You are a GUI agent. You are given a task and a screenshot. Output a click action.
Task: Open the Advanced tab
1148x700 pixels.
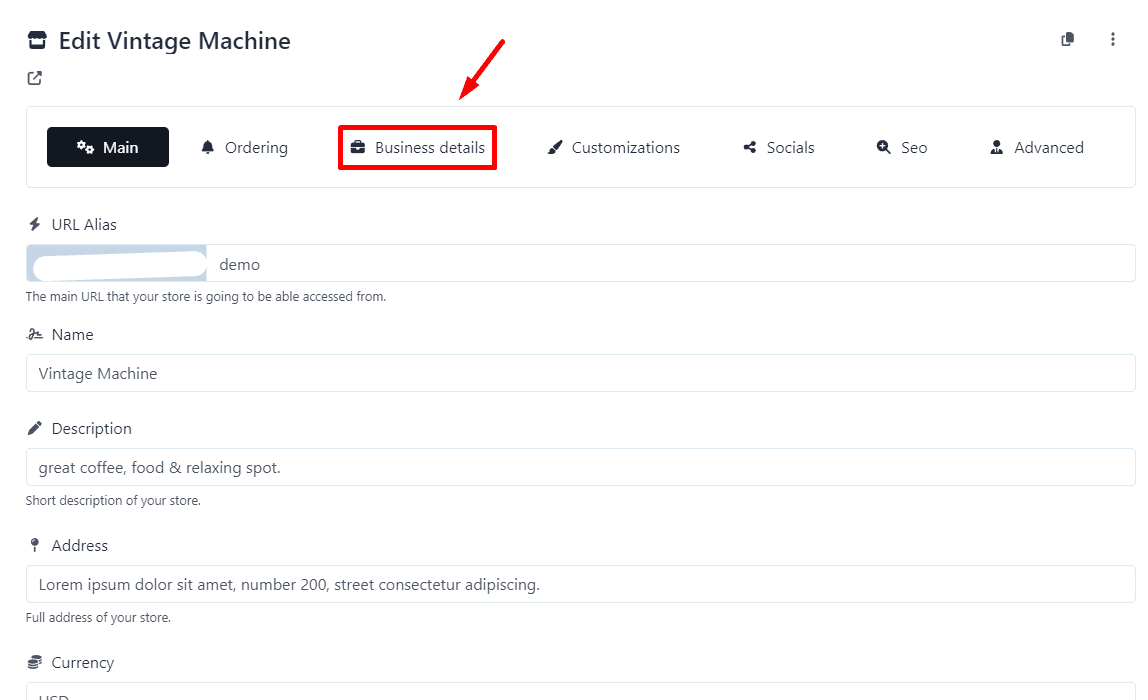(x=1037, y=147)
